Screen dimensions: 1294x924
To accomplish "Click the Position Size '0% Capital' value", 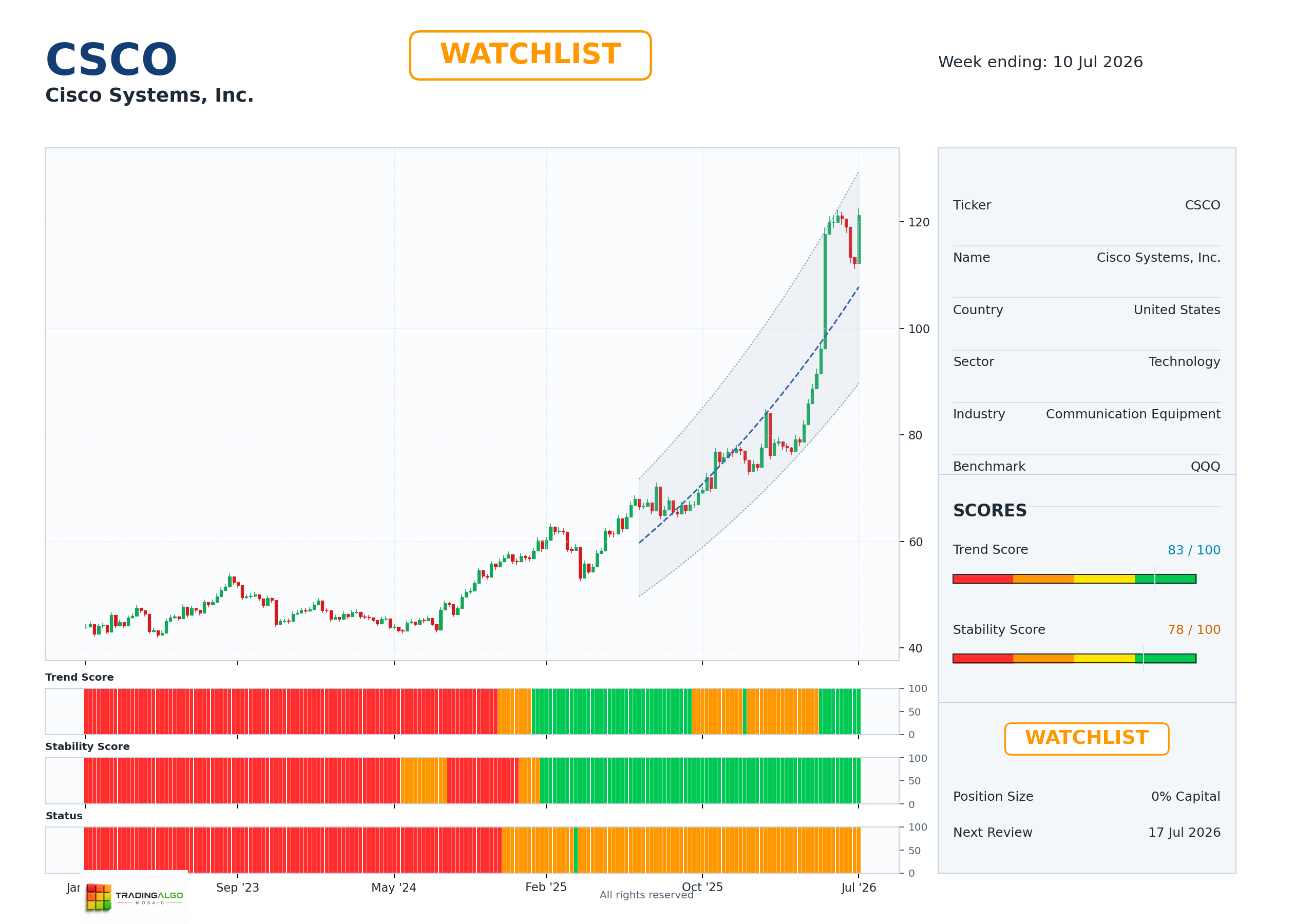I will (1185, 797).
